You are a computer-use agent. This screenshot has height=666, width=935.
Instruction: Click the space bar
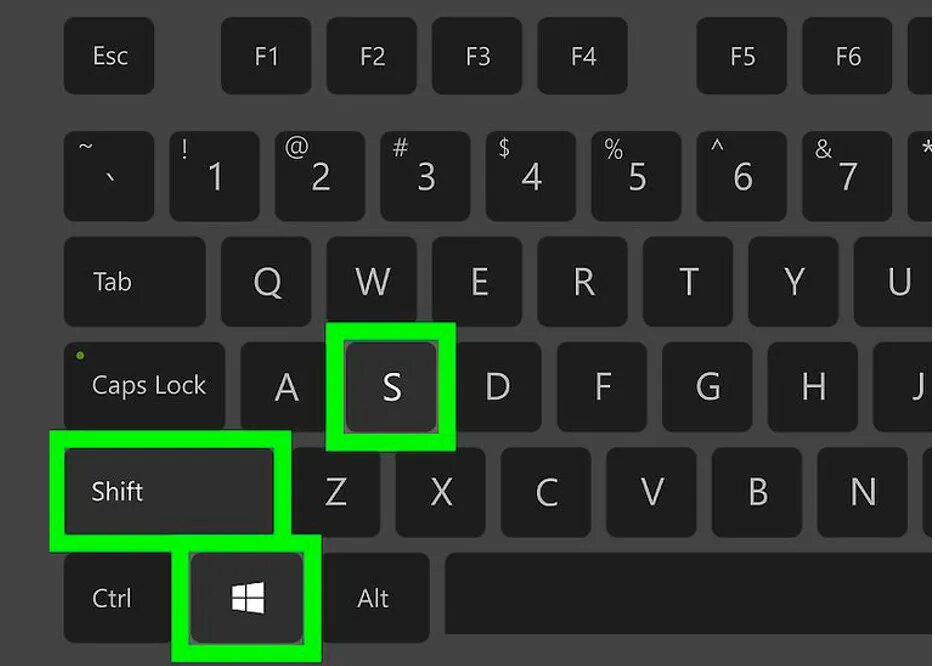click(689, 593)
